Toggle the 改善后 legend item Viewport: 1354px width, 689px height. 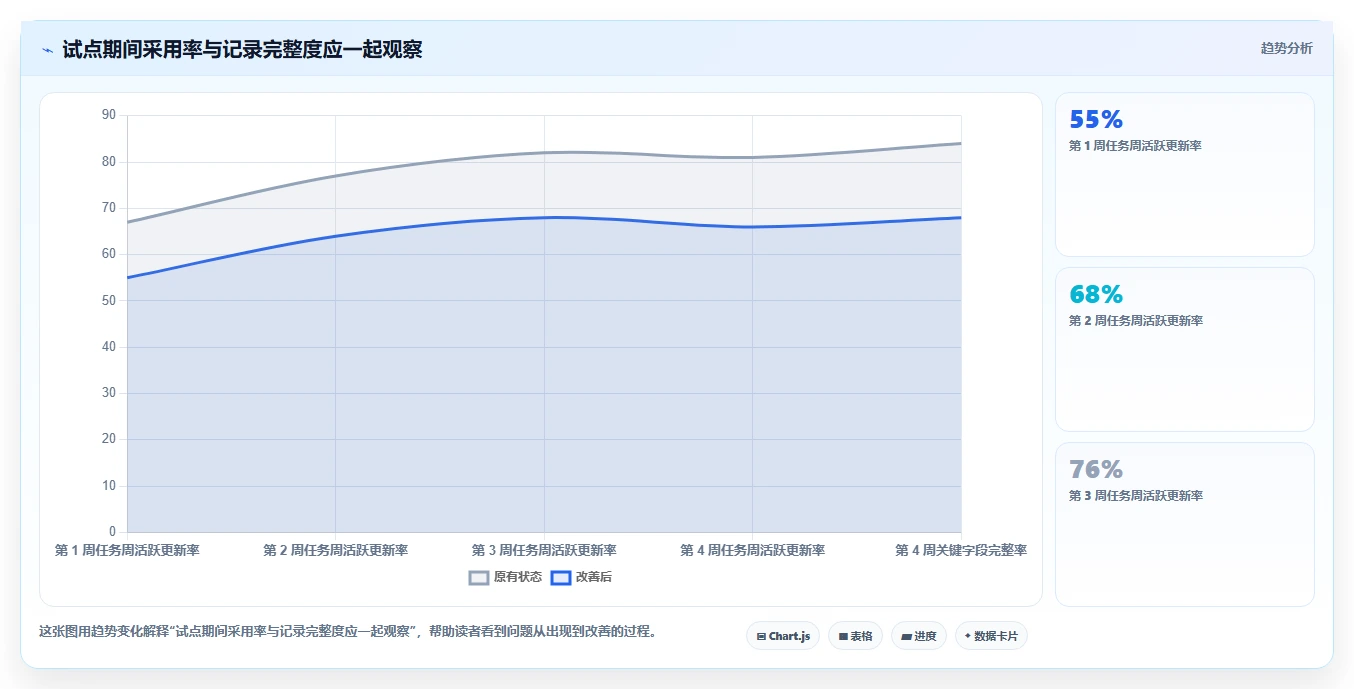point(582,577)
